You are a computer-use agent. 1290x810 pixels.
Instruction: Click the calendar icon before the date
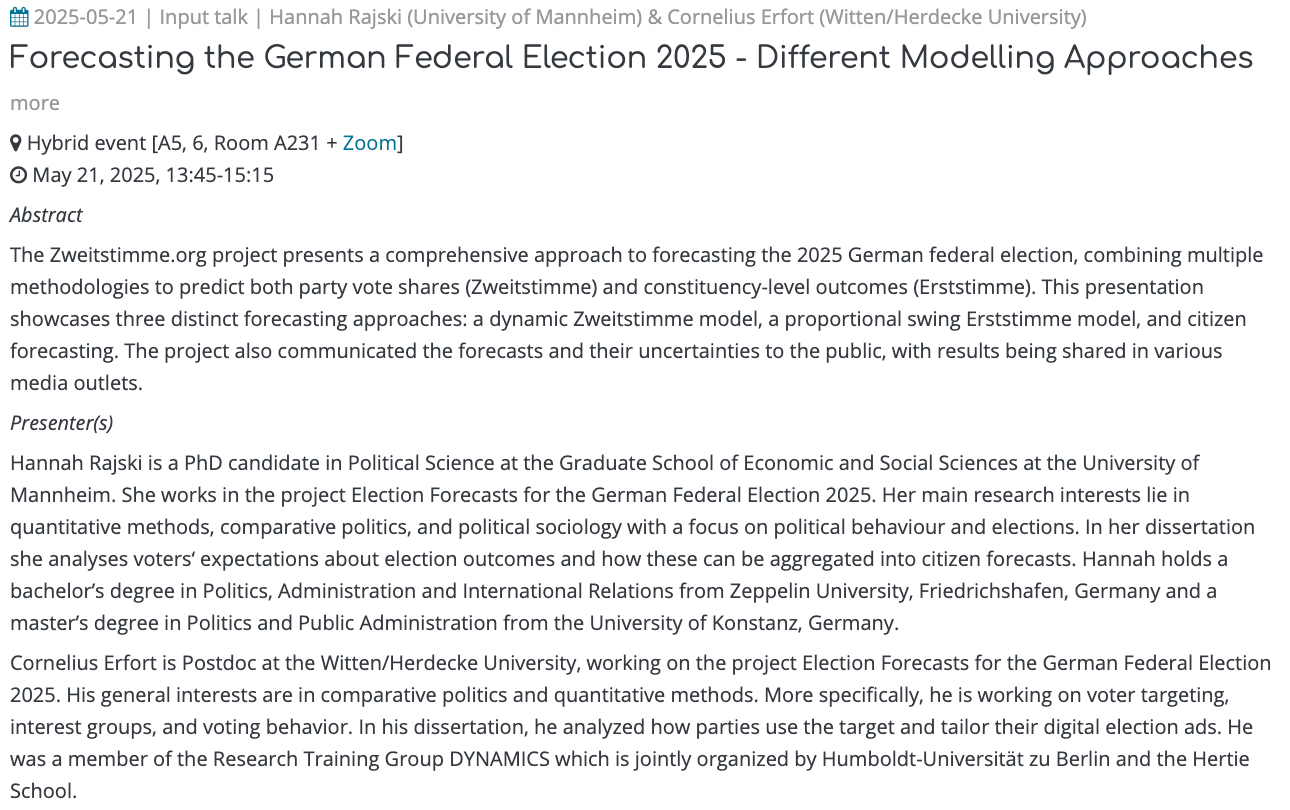click(19, 17)
